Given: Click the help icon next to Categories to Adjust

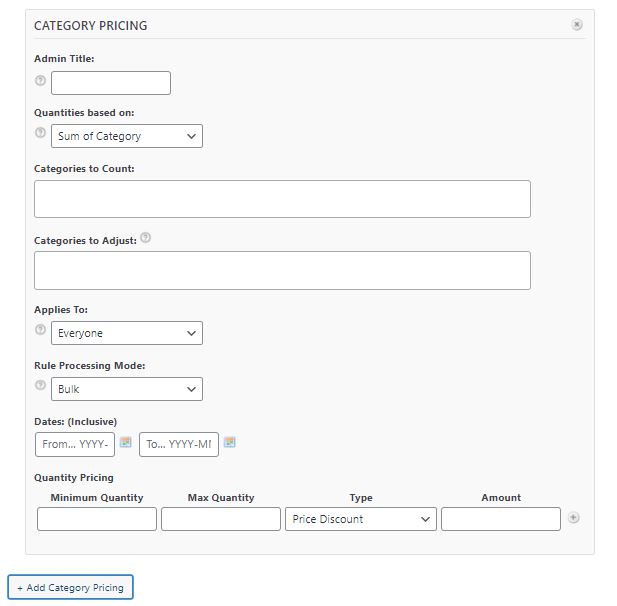Looking at the screenshot, I should tap(146, 238).
